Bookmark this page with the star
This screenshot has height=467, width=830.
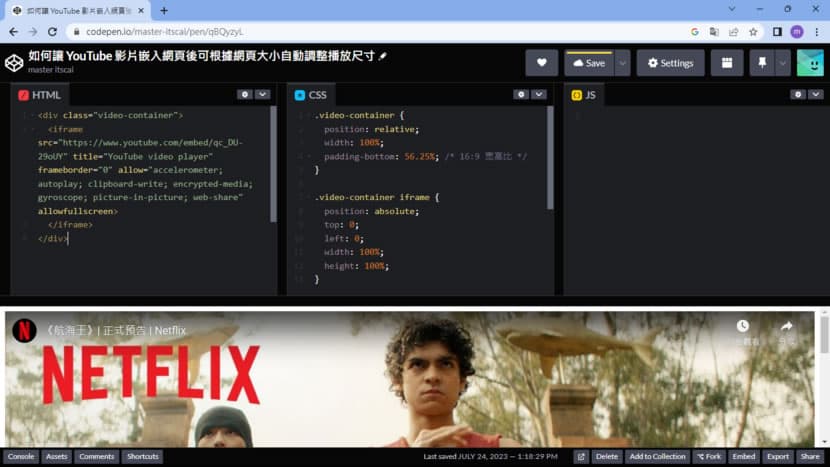753,32
